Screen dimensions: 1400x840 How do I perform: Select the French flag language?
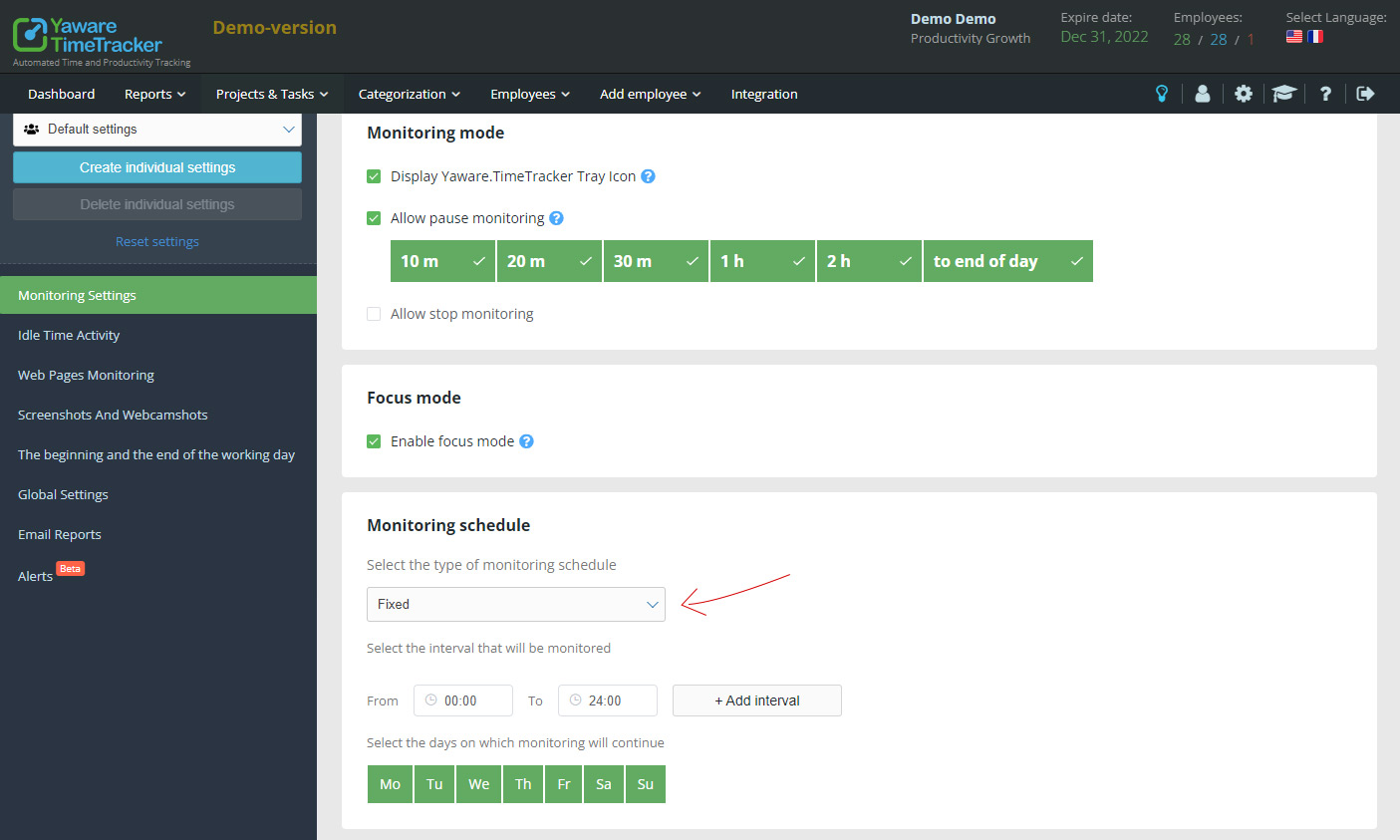pyautogui.click(x=1315, y=37)
